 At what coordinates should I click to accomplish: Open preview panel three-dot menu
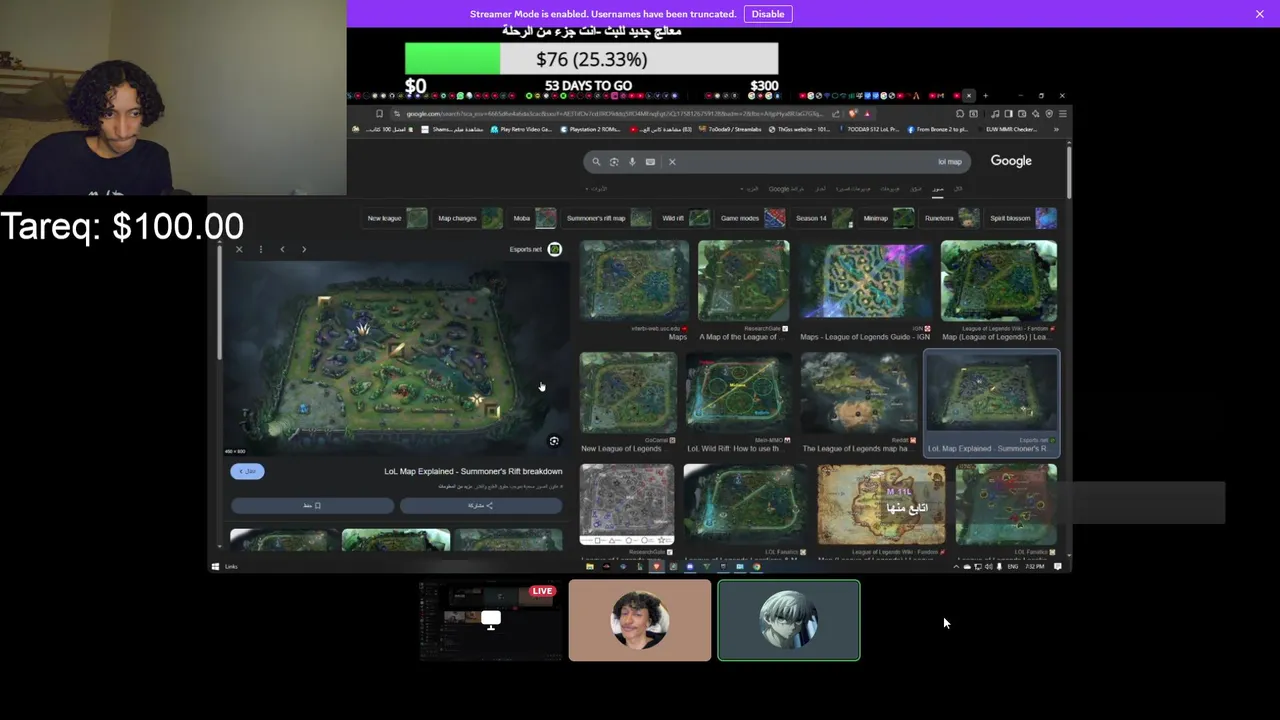click(260, 249)
